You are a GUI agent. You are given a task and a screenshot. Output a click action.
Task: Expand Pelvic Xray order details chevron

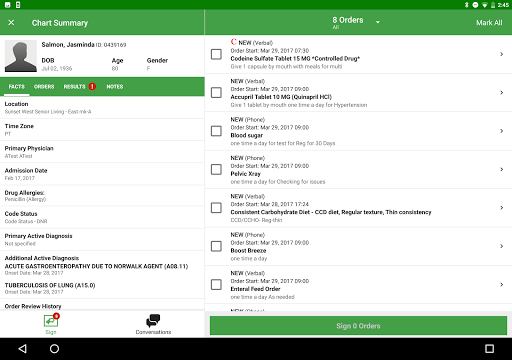click(x=502, y=169)
